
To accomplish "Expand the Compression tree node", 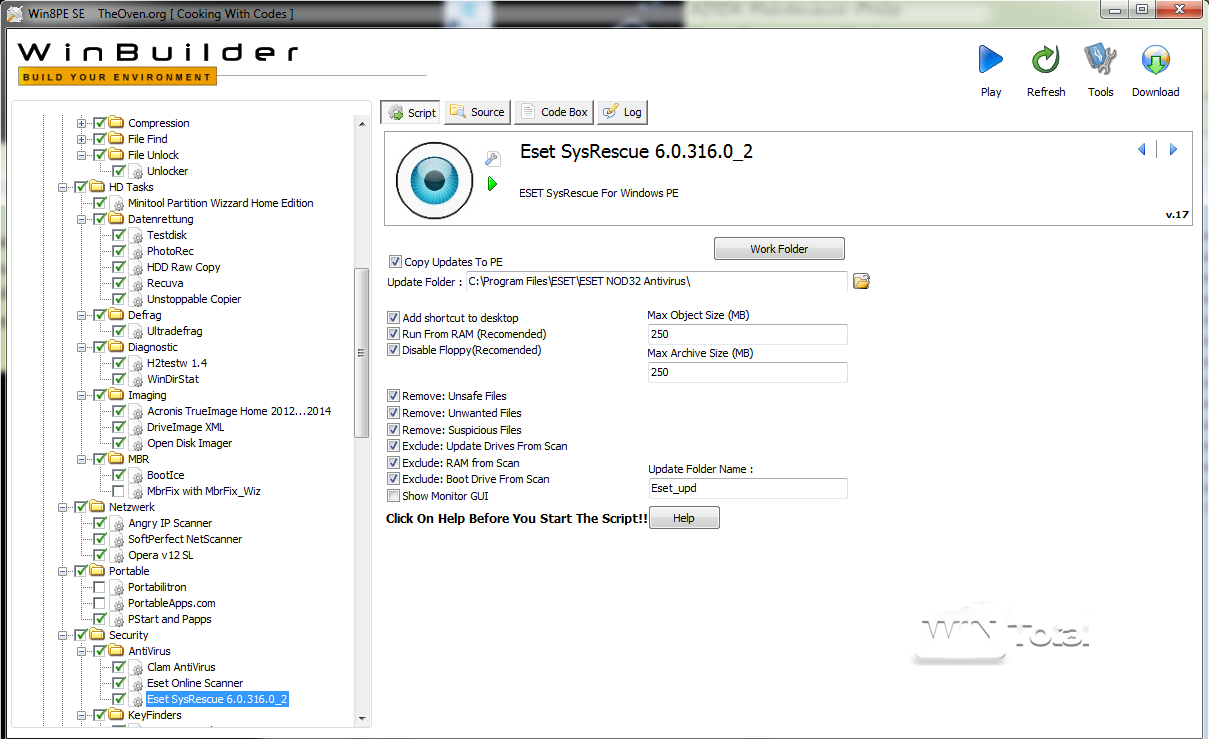I will pyautogui.click(x=82, y=123).
